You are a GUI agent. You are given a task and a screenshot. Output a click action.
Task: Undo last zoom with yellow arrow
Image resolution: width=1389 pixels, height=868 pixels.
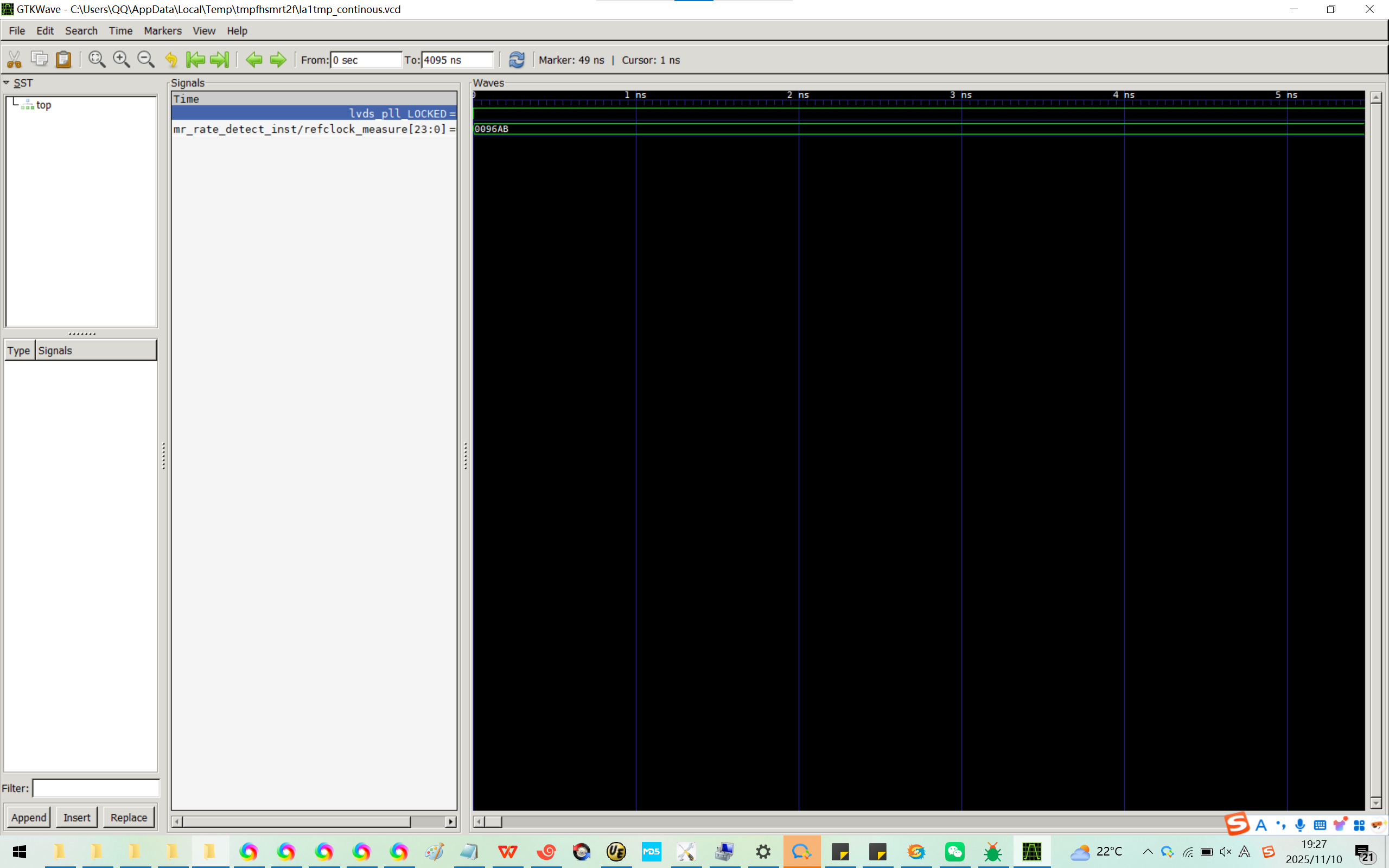click(171, 60)
